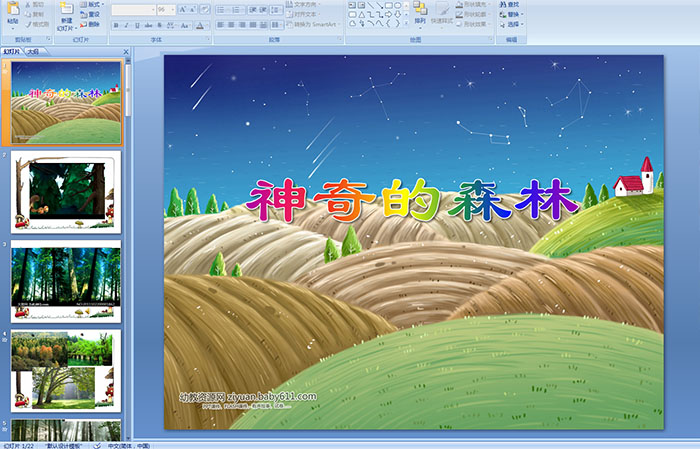Select the straight line shape in the gallery
This screenshot has width=700, height=449.
coord(371,5)
